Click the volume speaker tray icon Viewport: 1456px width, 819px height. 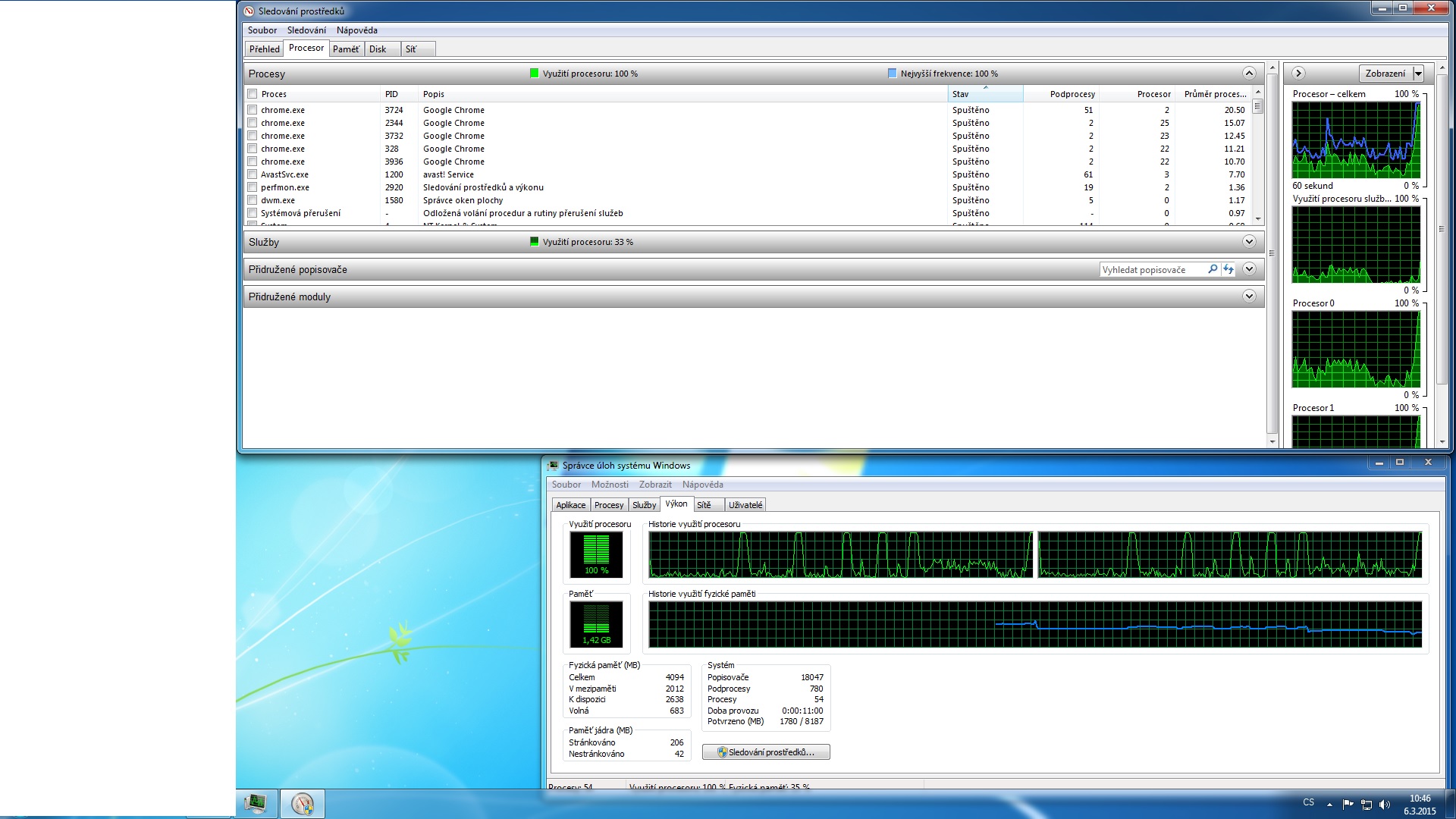(x=1385, y=805)
